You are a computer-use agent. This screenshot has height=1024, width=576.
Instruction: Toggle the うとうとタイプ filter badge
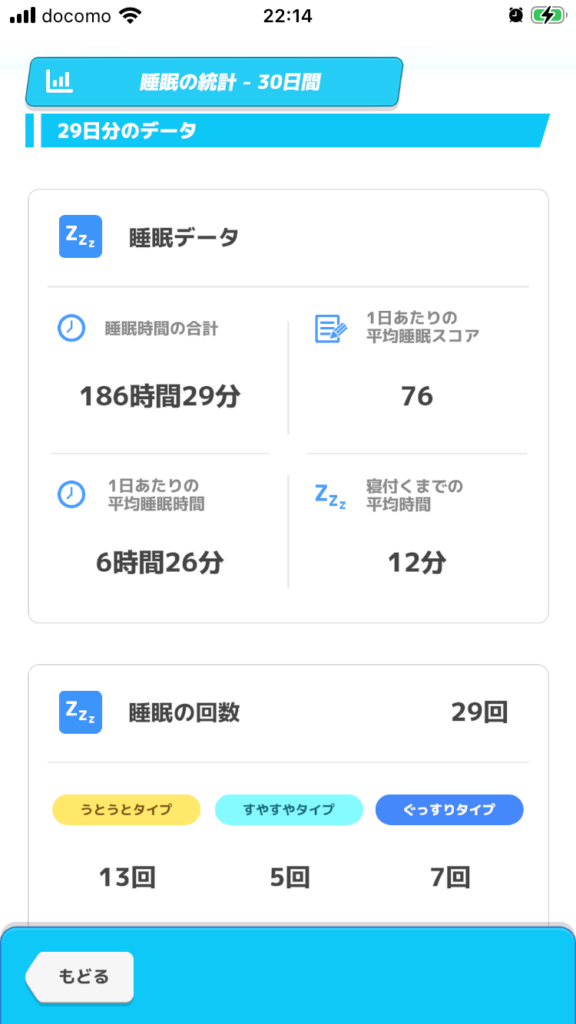[125, 810]
